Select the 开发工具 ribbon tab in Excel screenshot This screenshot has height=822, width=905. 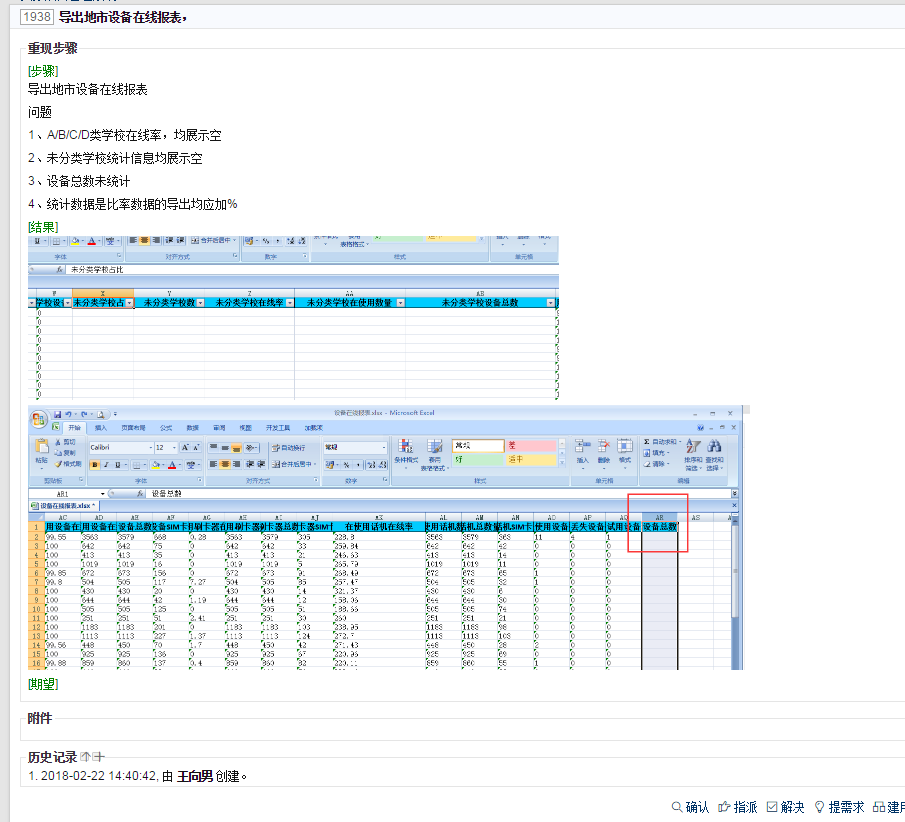click(x=278, y=428)
